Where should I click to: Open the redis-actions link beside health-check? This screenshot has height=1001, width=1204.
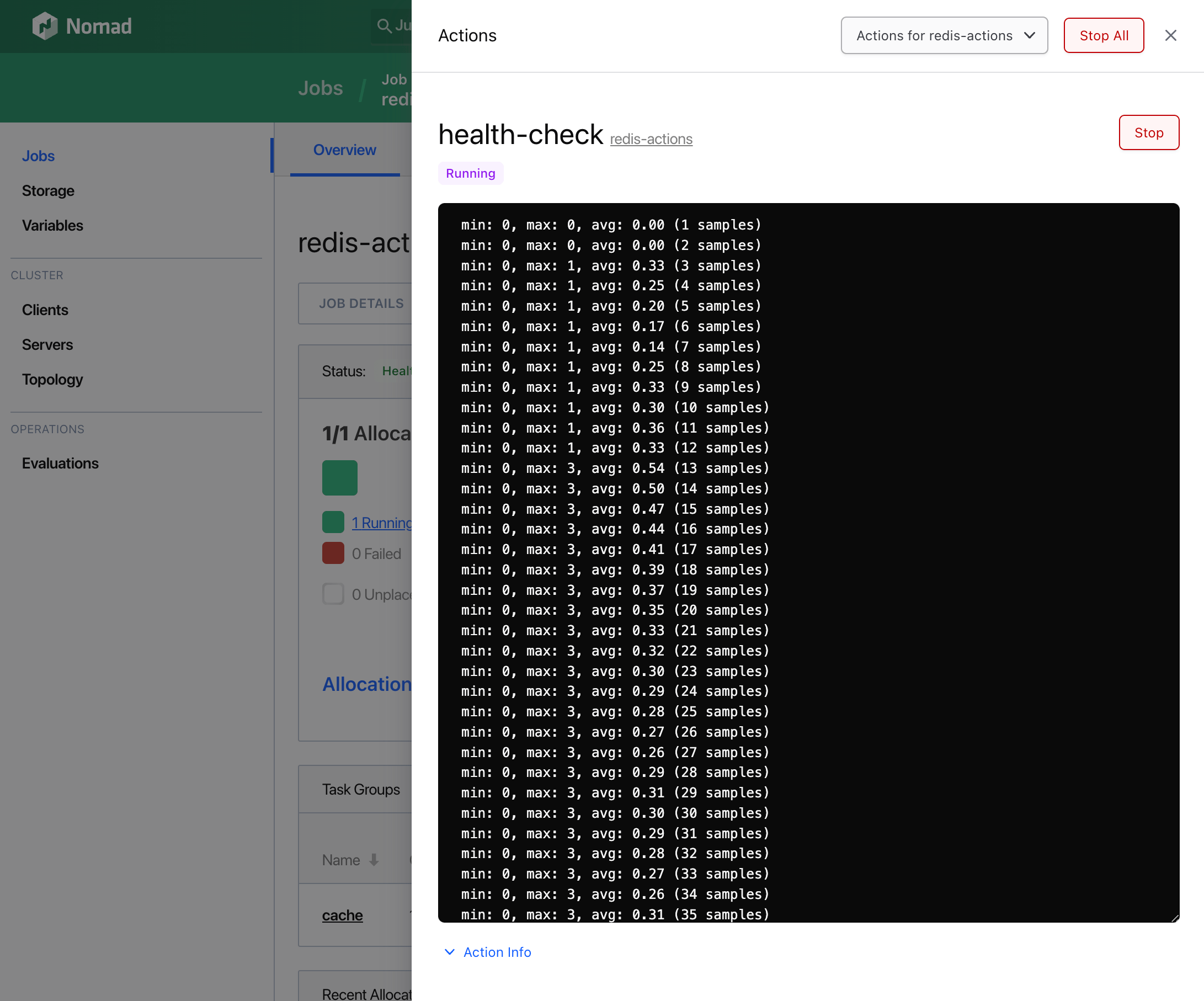(x=651, y=139)
